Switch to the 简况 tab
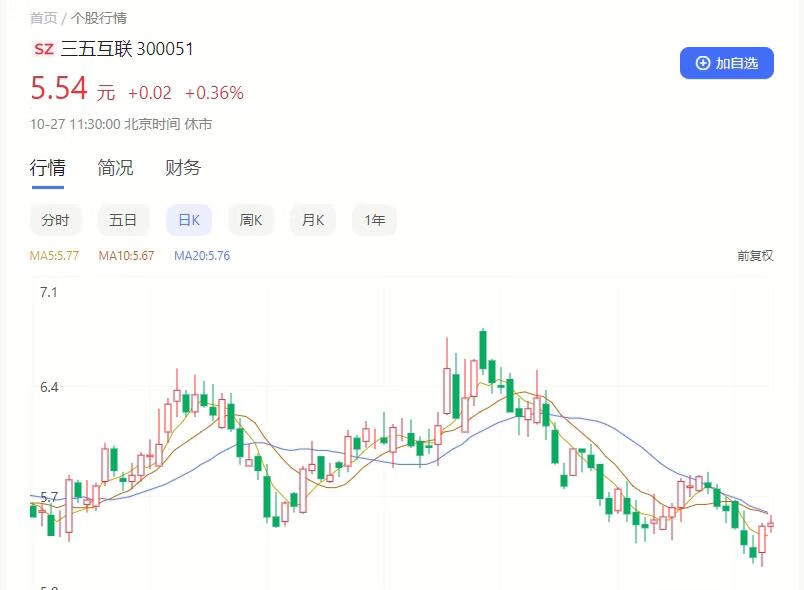Screen dimensions: 804x590 pos(115,168)
